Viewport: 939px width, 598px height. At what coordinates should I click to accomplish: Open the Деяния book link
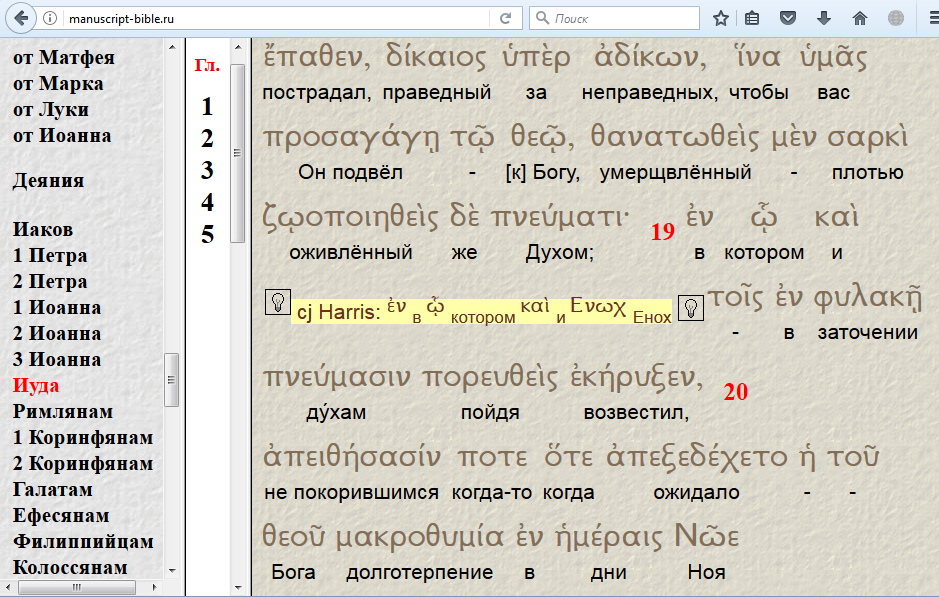click(x=48, y=180)
